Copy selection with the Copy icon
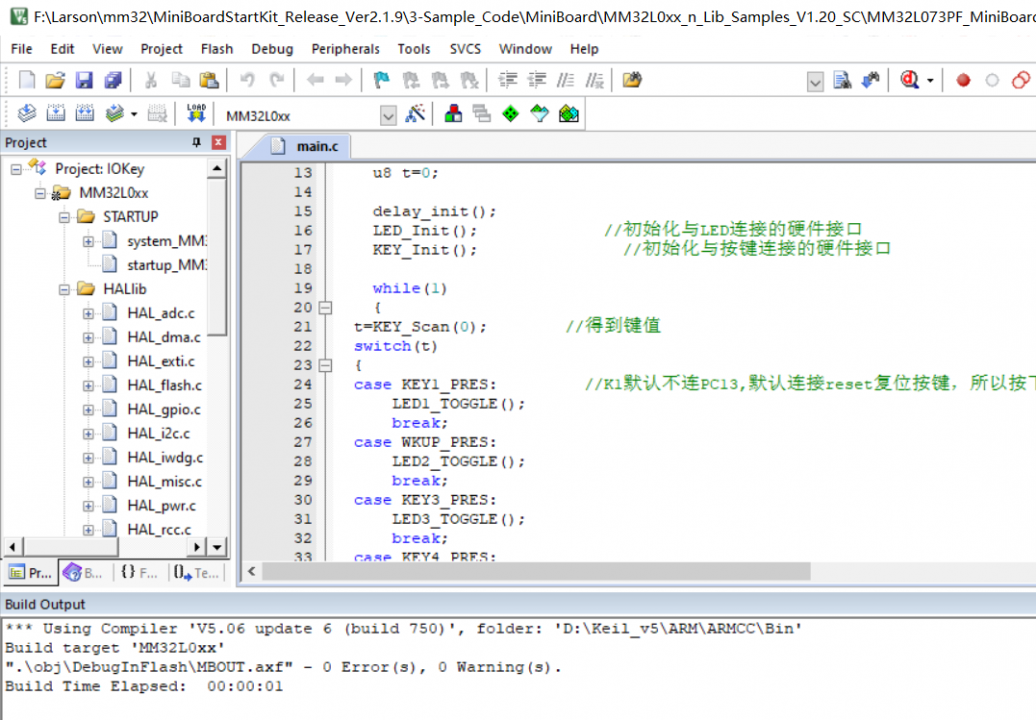Image resolution: width=1036 pixels, height=720 pixels. click(180, 80)
